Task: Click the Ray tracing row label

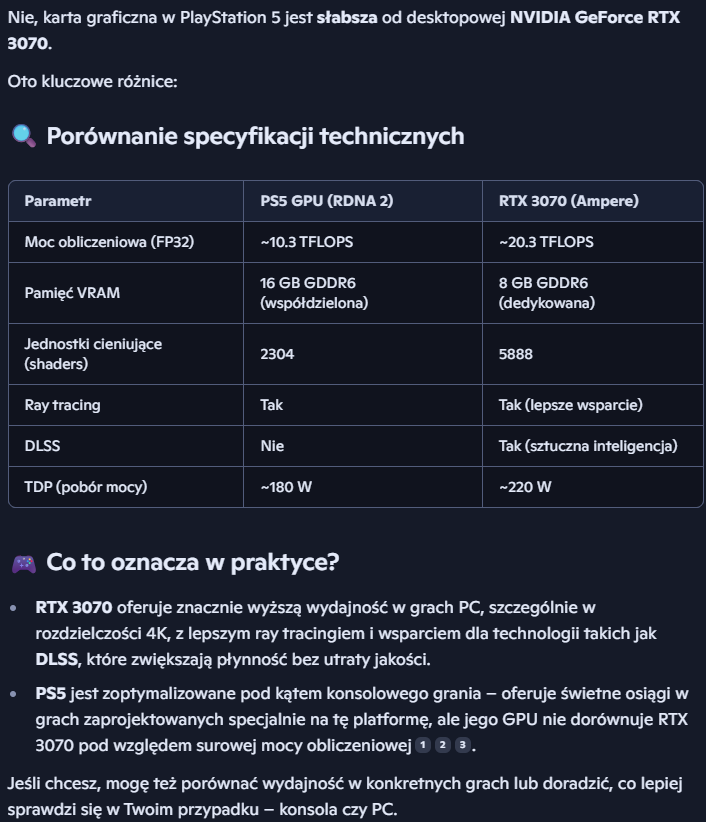Action: point(62,405)
